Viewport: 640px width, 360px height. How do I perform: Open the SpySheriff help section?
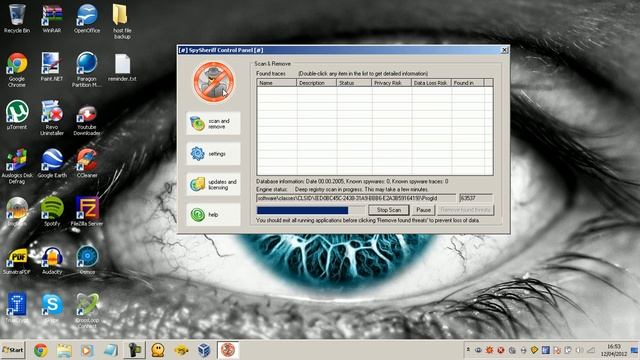click(213, 215)
